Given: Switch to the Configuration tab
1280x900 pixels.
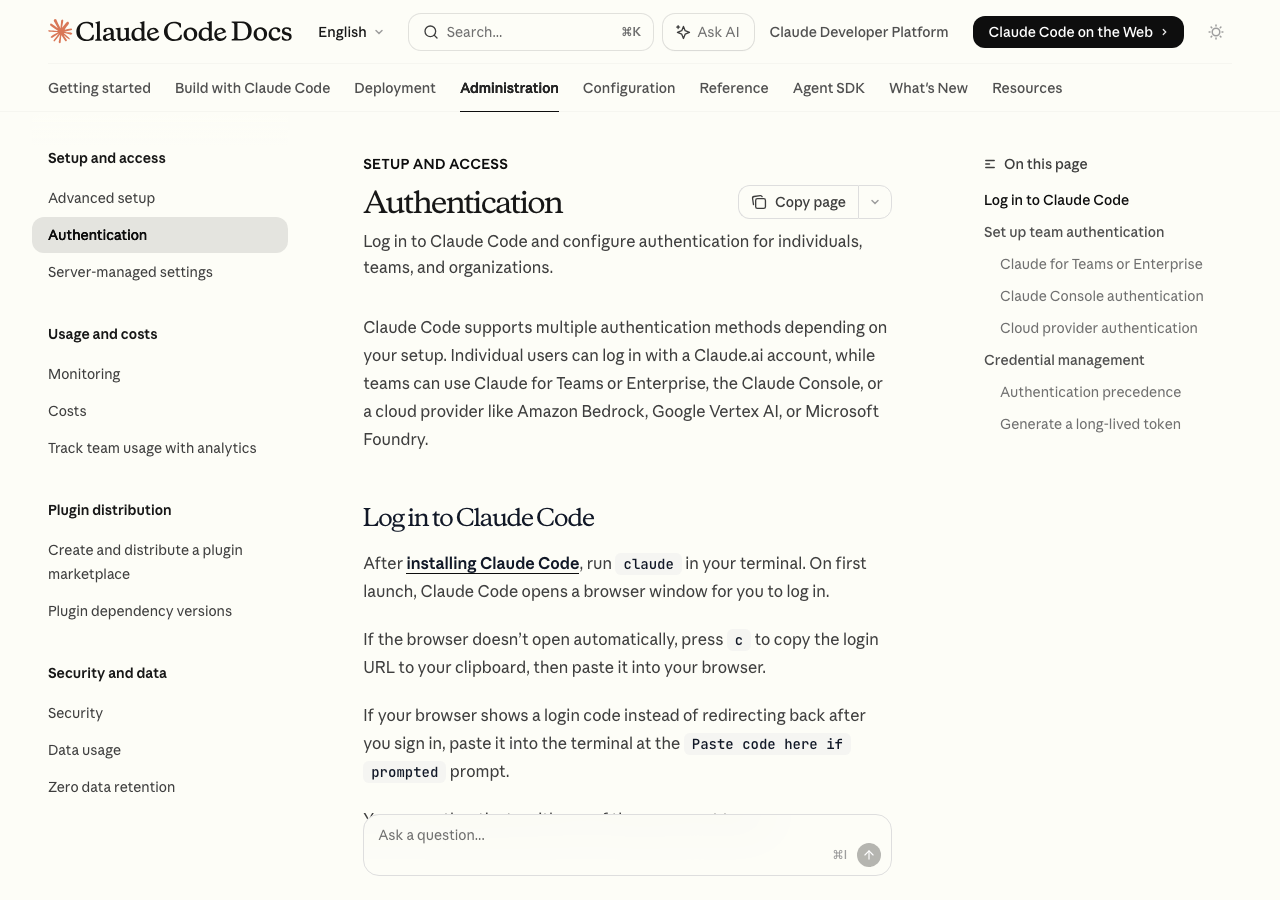Looking at the screenshot, I should coord(629,88).
